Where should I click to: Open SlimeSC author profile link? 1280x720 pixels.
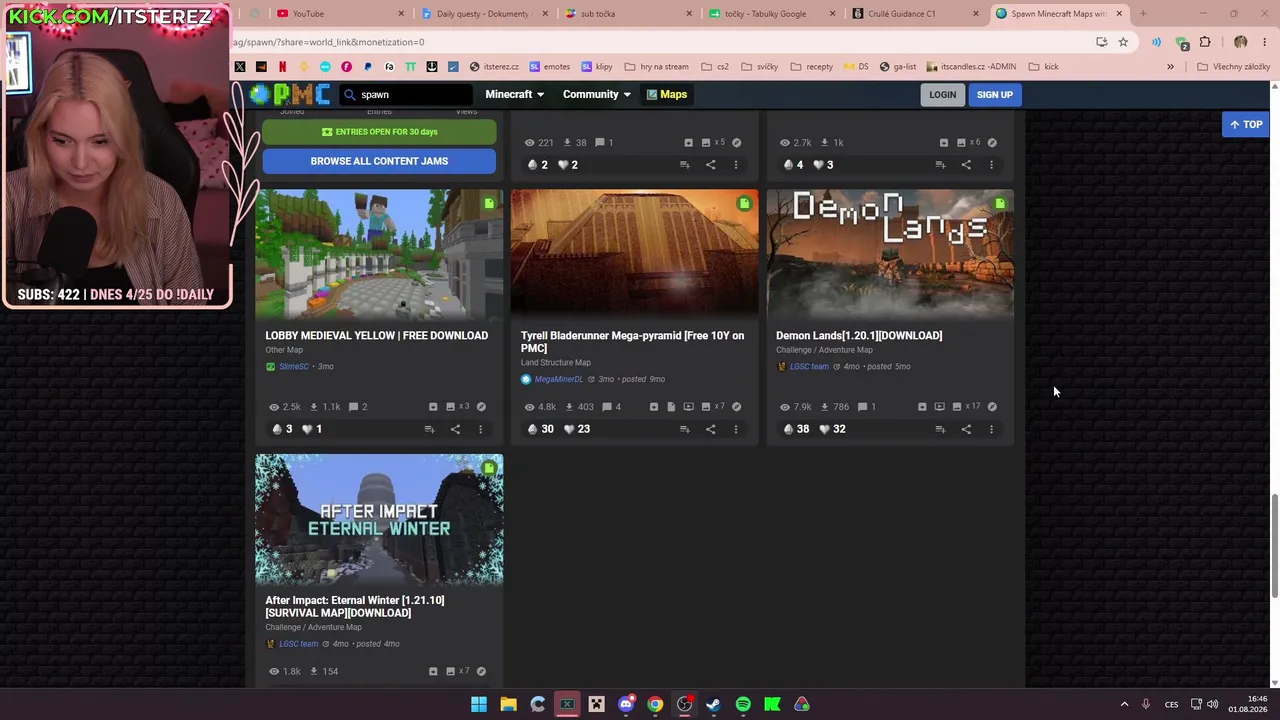click(x=294, y=367)
